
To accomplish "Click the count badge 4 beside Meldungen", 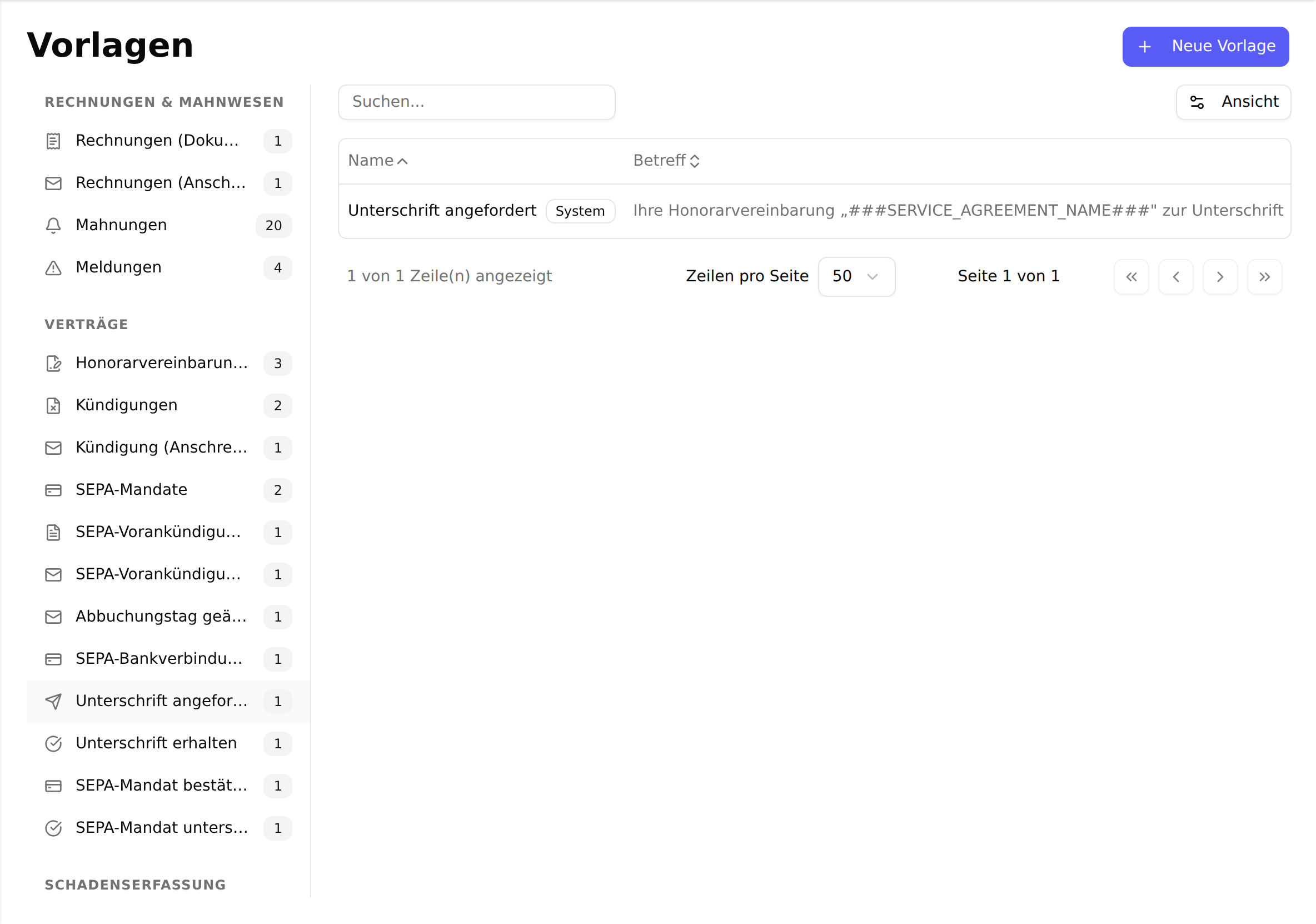I will 277,268.
